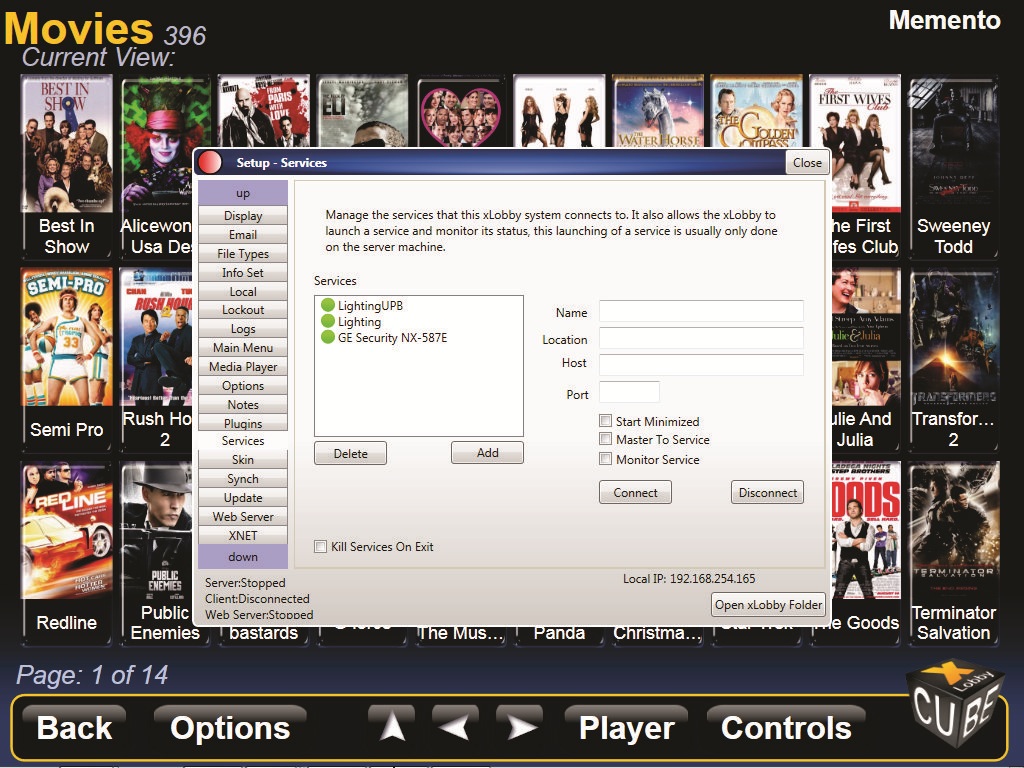Click the Back button in bottom bar
Screen dimensions: 1024x768
pos(74,728)
